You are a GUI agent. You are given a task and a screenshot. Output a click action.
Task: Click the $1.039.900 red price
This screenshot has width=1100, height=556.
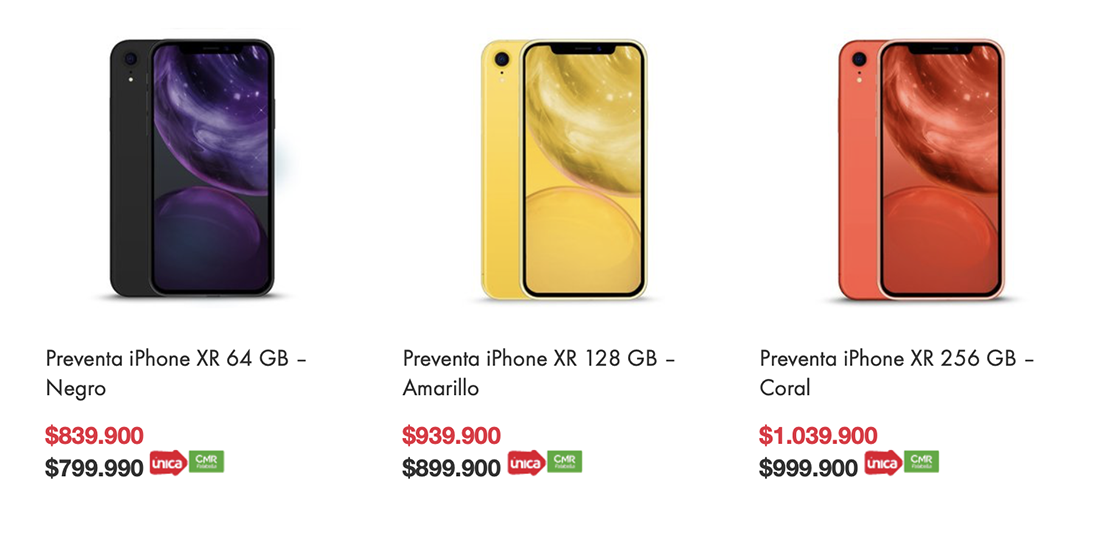click(x=818, y=435)
